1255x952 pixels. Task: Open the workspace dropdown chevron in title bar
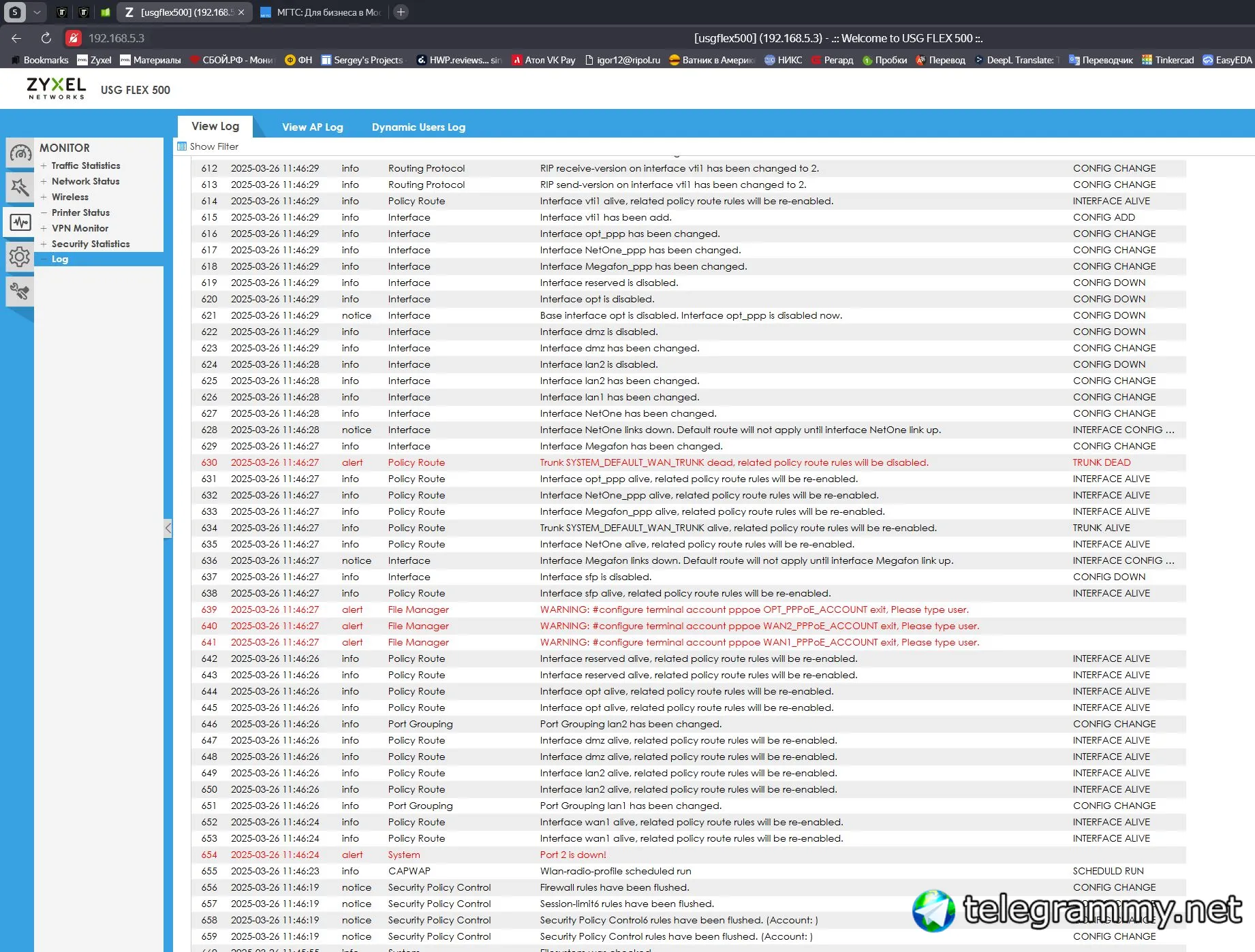pyautogui.click(x=37, y=12)
